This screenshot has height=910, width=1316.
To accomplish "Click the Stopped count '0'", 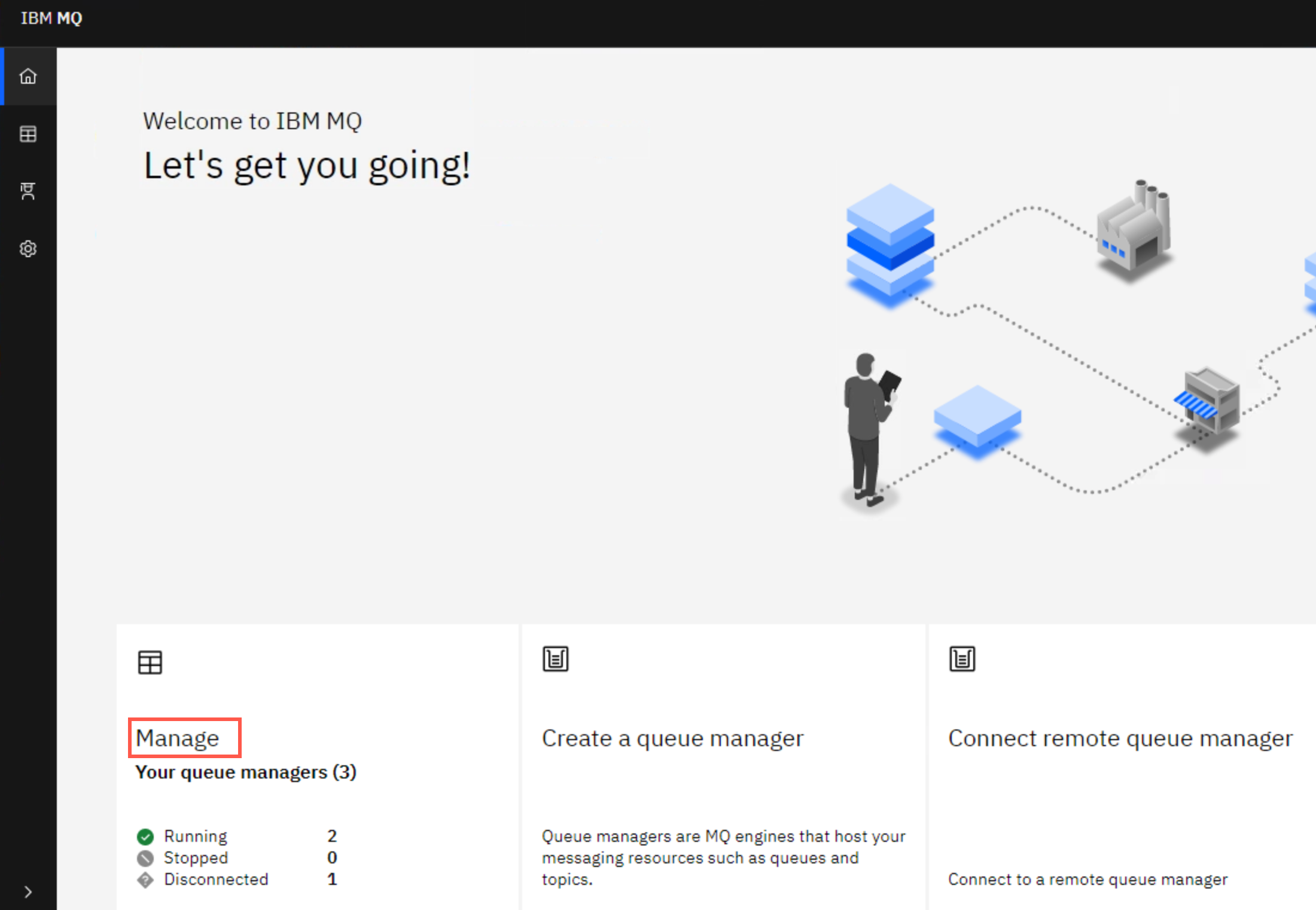I will point(332,857).
